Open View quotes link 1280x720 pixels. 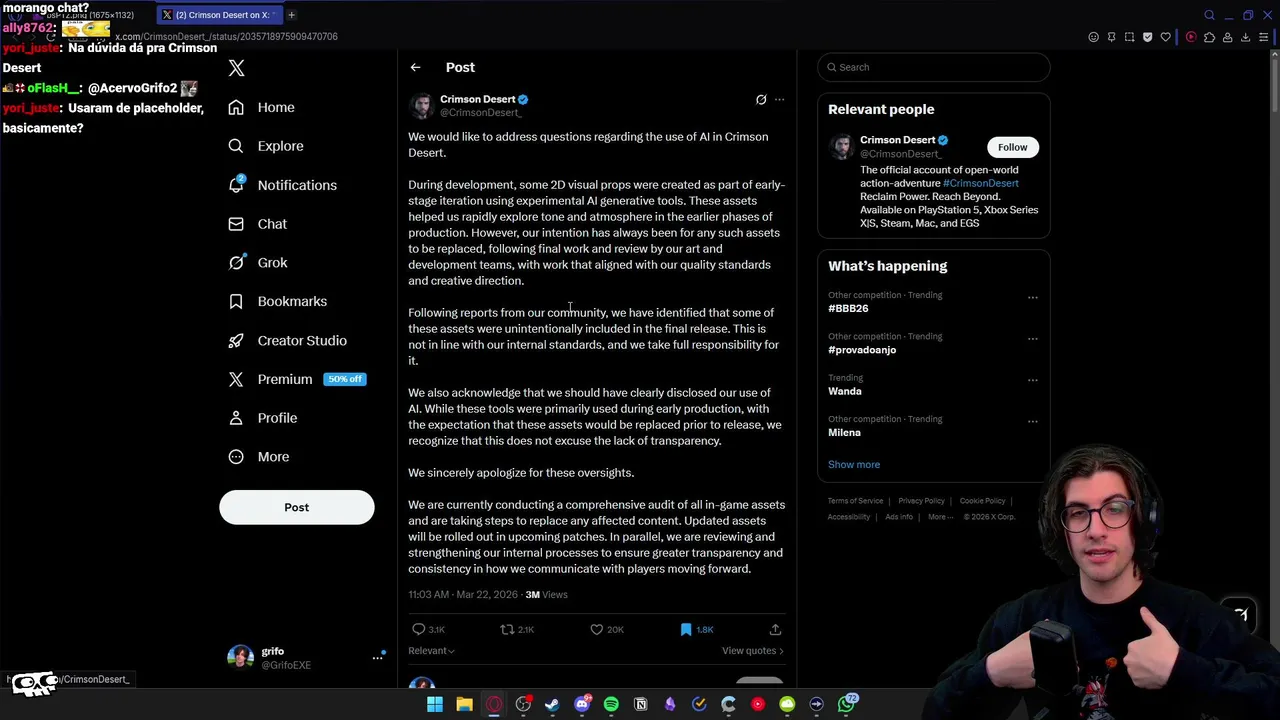(753, 651)
